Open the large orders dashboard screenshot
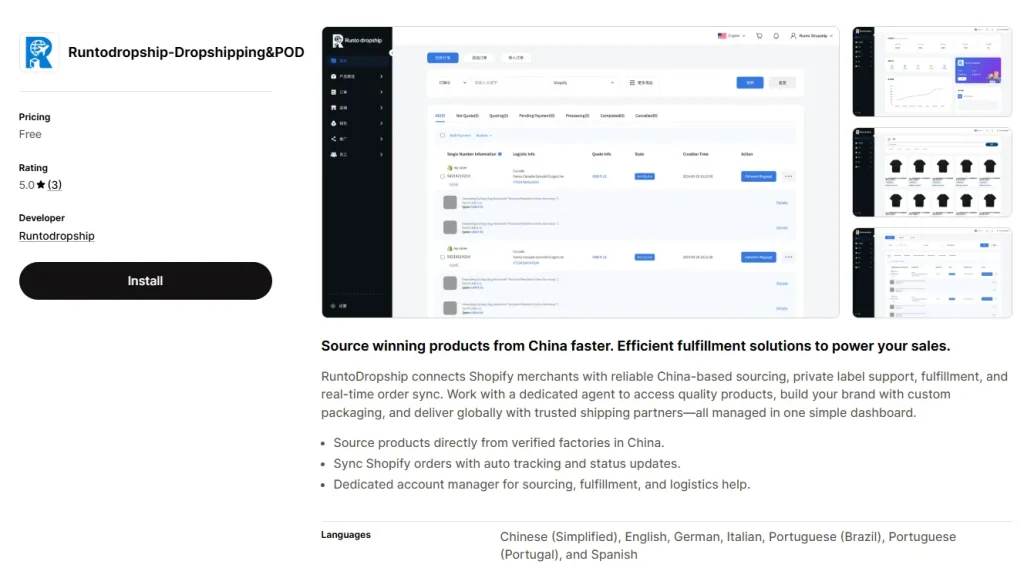The width and height of the screenshot is (1024, 578). pos(580,172)
